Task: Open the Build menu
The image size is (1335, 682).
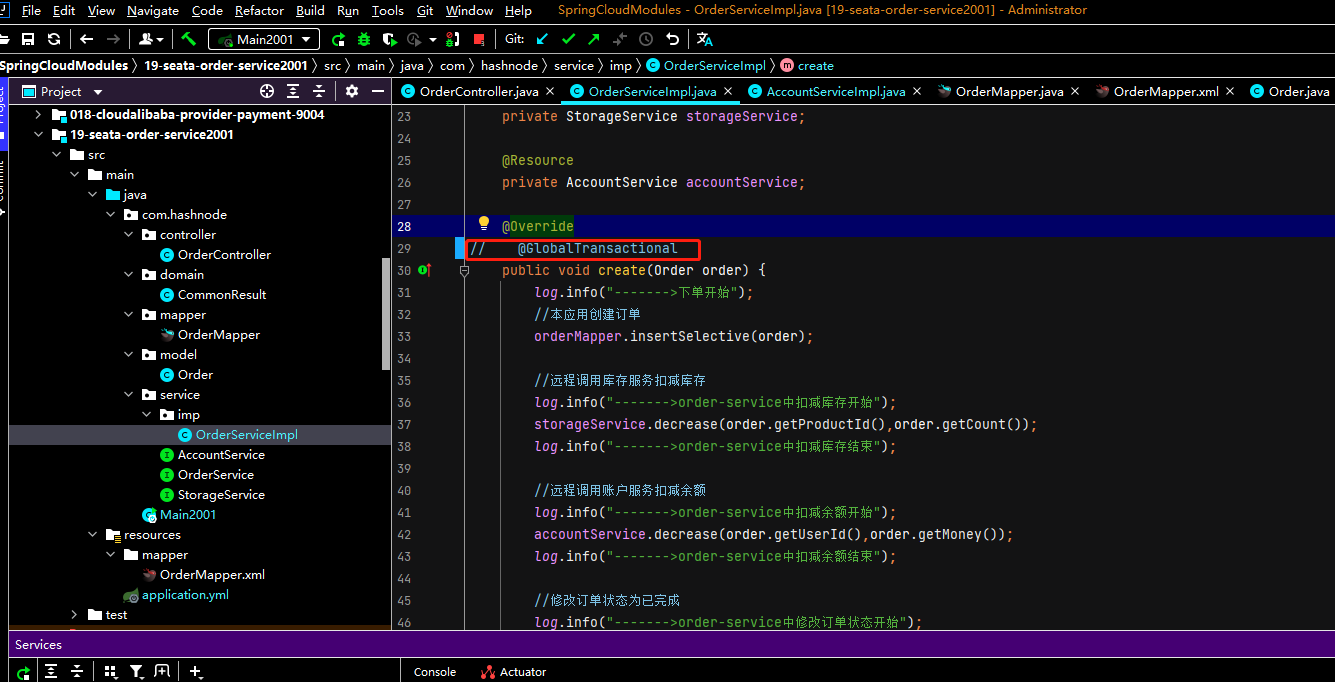Action: pos(310,10)
